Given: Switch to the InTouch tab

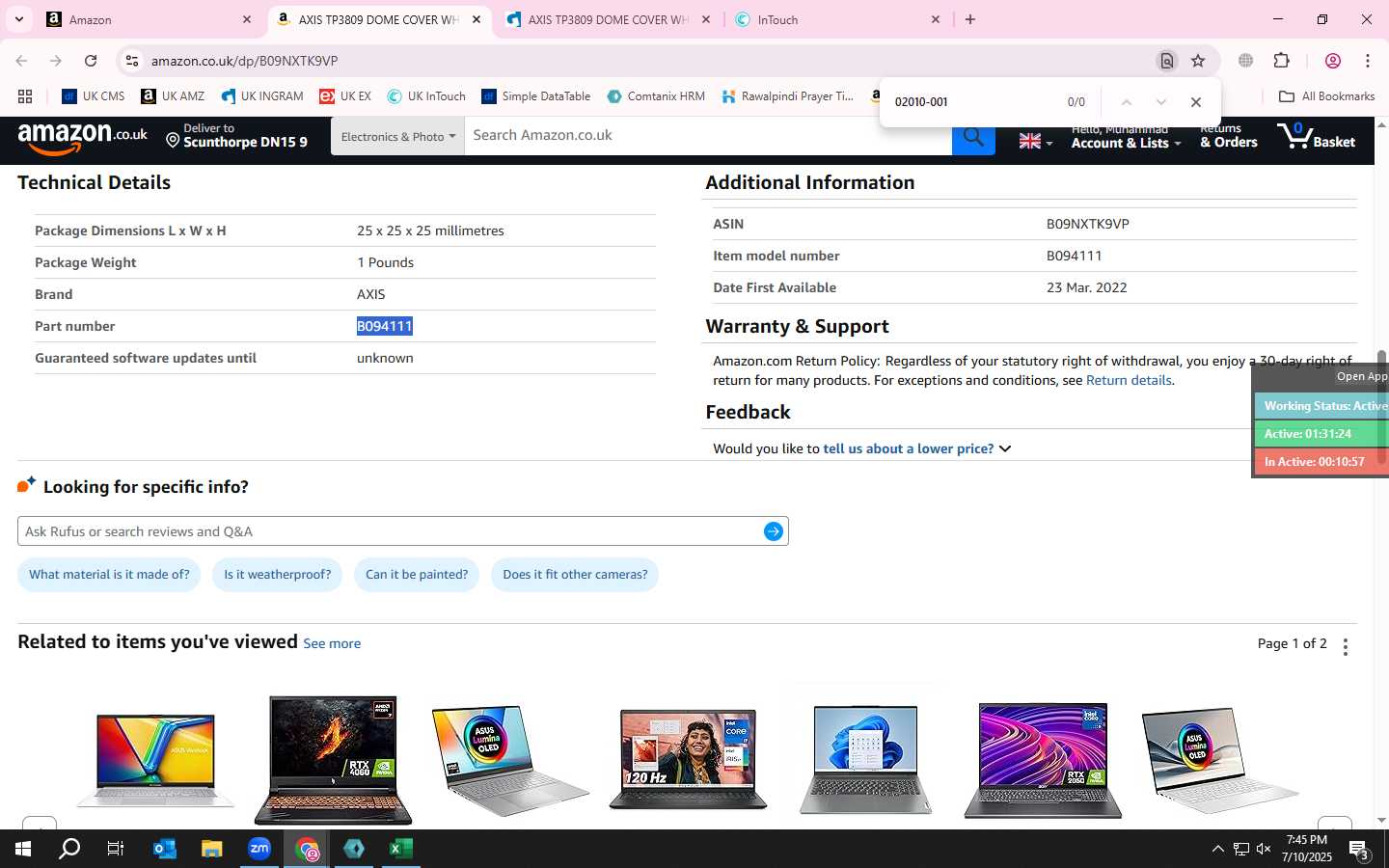Looking at the screenshot, I should [837, 19].
